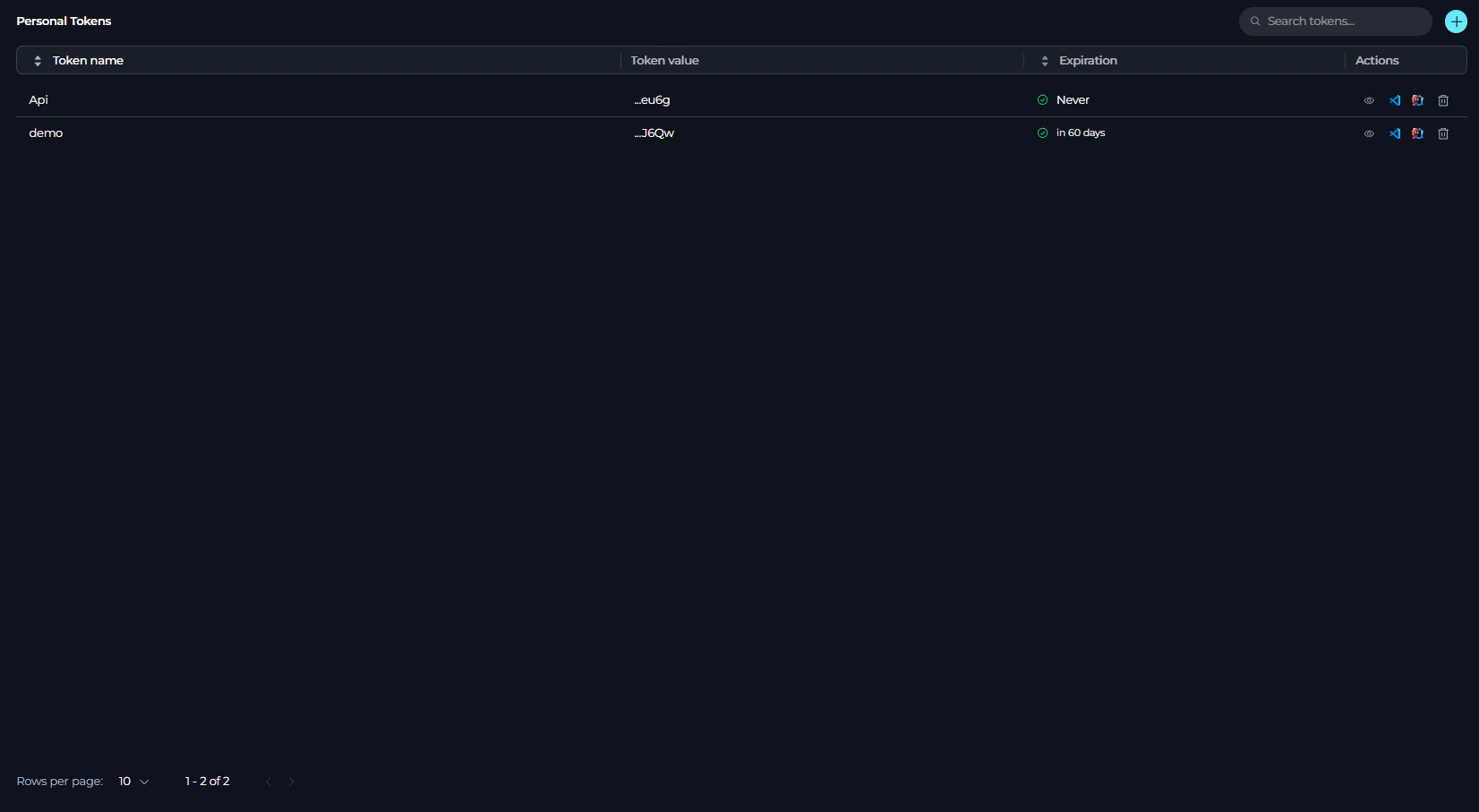Open Api token in JetBrains IDE
The height and width of the screenshot is (812, 1479).
(x=1418, y=100)
